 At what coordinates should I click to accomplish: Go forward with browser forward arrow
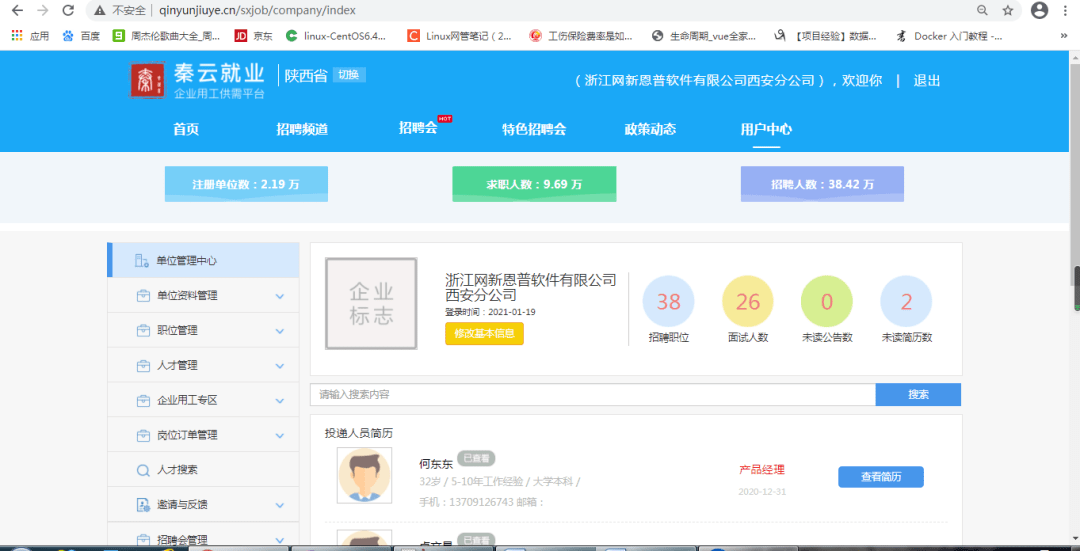[42, 10]
